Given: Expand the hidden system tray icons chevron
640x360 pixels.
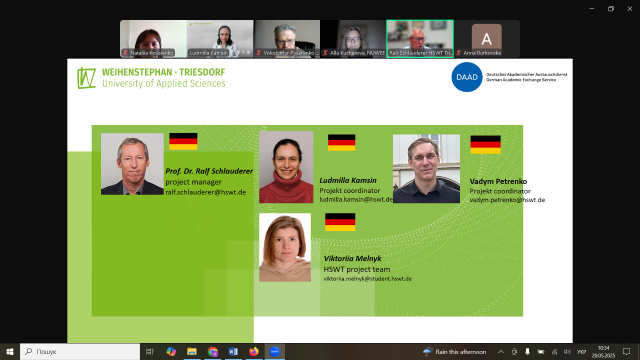Looking at the screenshot, I should click(501, 351).
